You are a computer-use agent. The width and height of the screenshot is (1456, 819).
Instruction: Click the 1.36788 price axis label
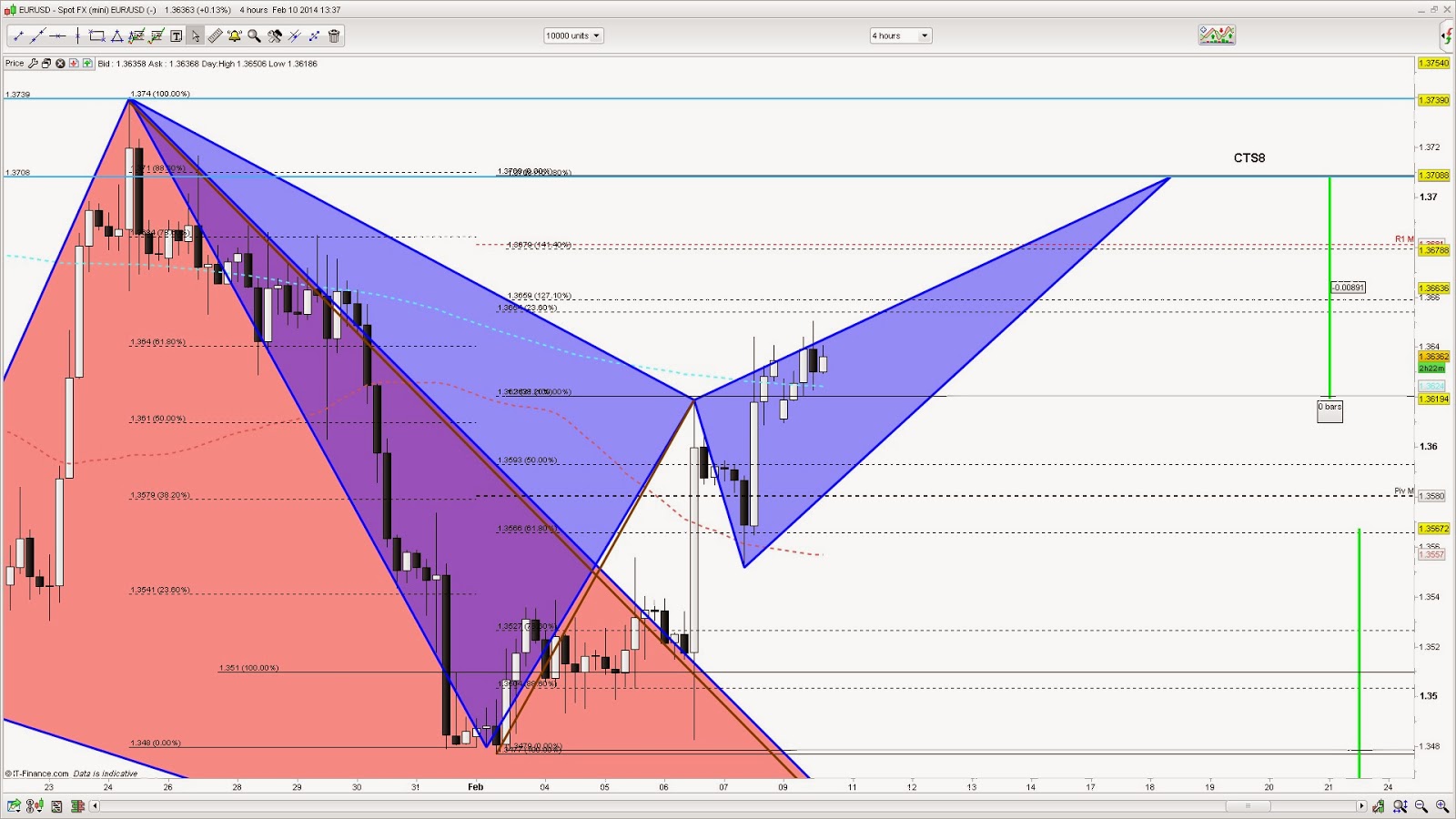click(x=1433, y=250)
